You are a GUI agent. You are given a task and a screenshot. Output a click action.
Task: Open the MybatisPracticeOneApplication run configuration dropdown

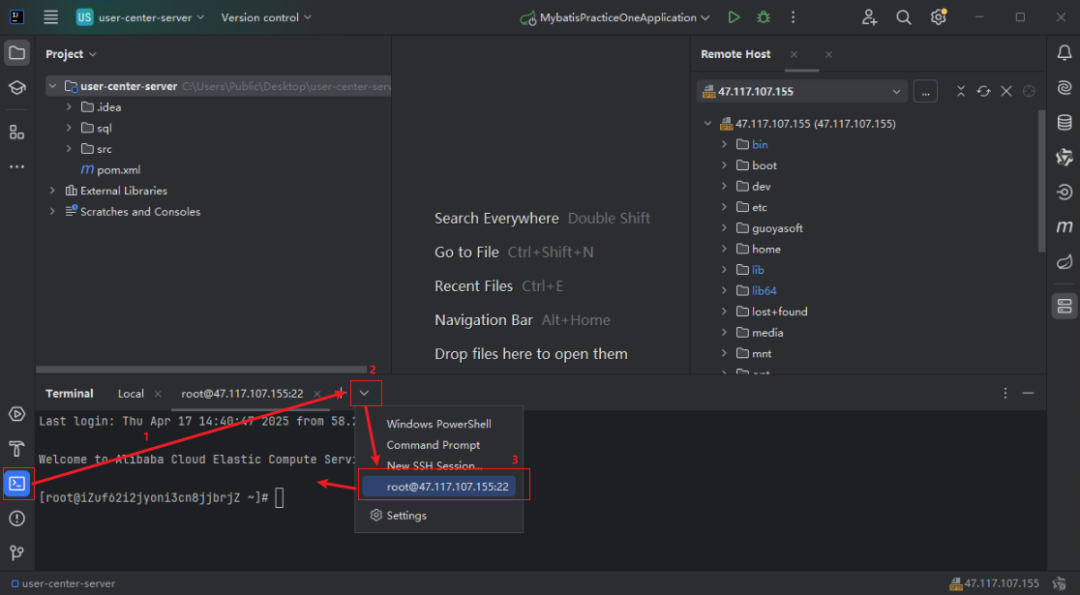coord(615,17)
